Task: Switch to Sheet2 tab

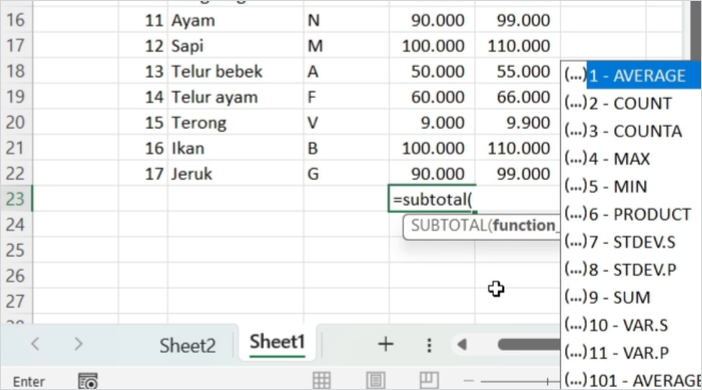Action: point(188,345)
